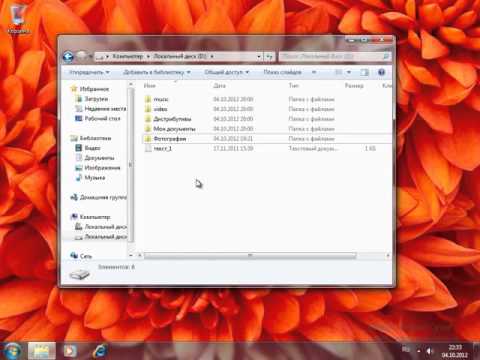Launch Windows Media Player from the taskbar
Screen dimensions: 480x360
click(x=70, y=351)
